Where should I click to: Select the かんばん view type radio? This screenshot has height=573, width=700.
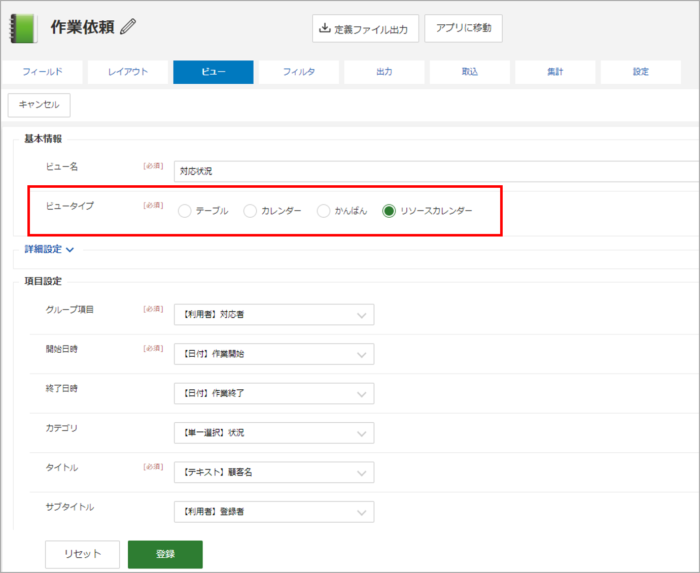323,211
